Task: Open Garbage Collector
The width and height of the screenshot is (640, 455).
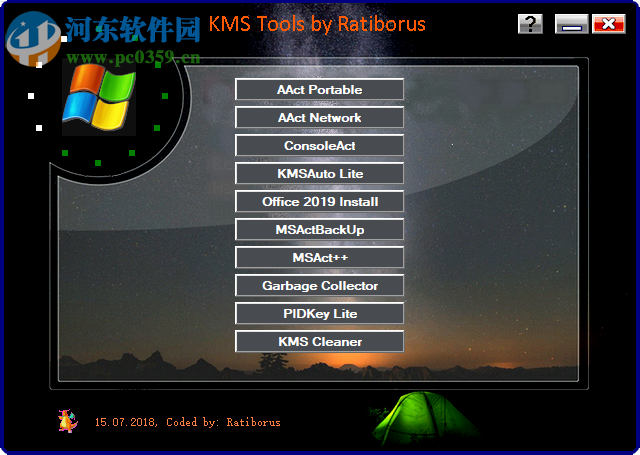Action: [319, 285]
